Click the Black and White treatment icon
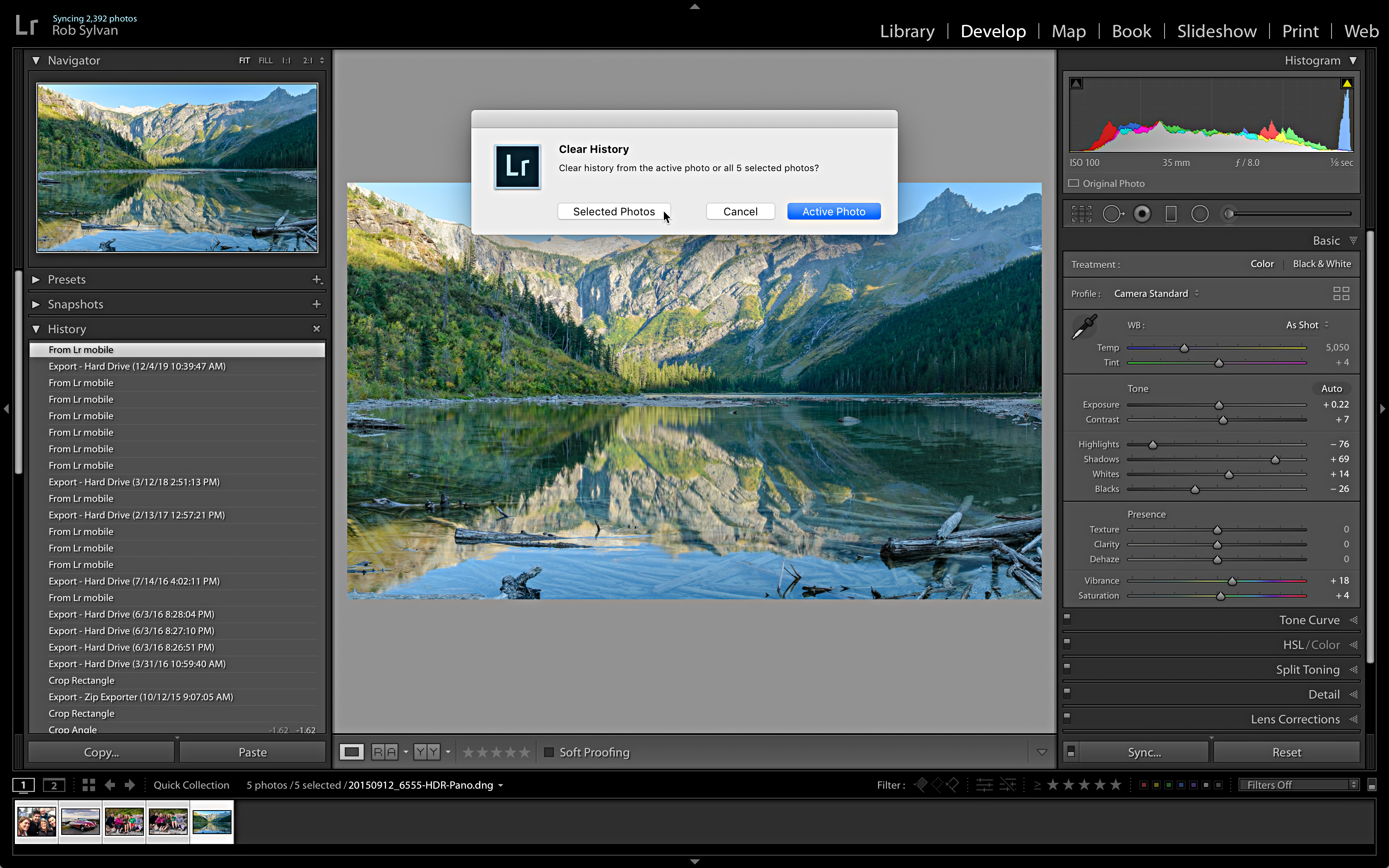Viewport: 1389px width, 868px height. tap(1321, 263)
